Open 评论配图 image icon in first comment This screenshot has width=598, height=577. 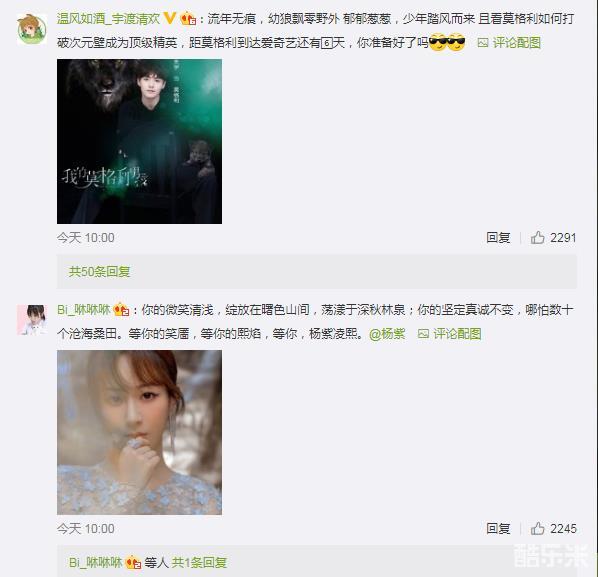[483, 43]
